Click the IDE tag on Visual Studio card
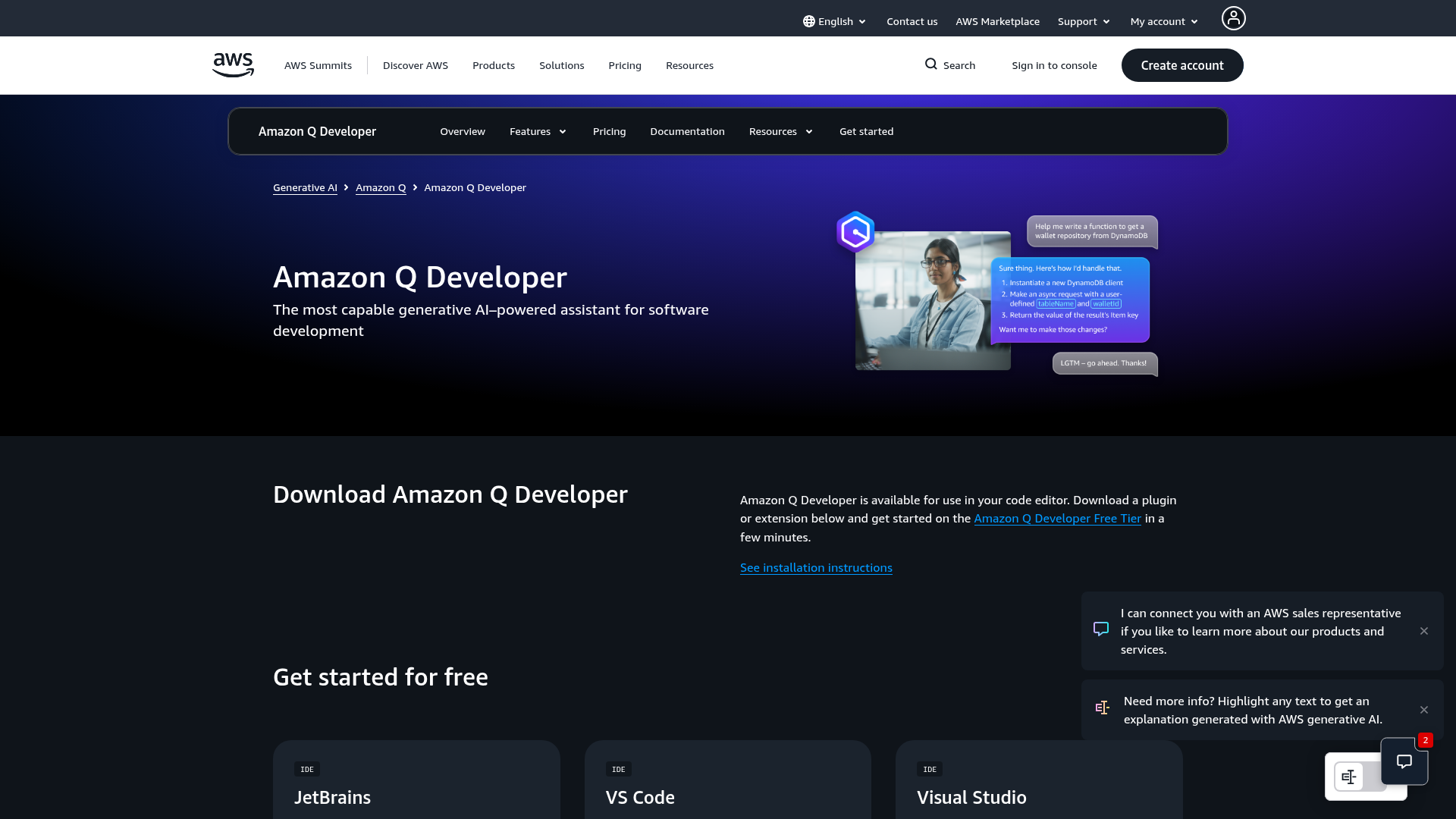1456x819 pixels. 930,769
